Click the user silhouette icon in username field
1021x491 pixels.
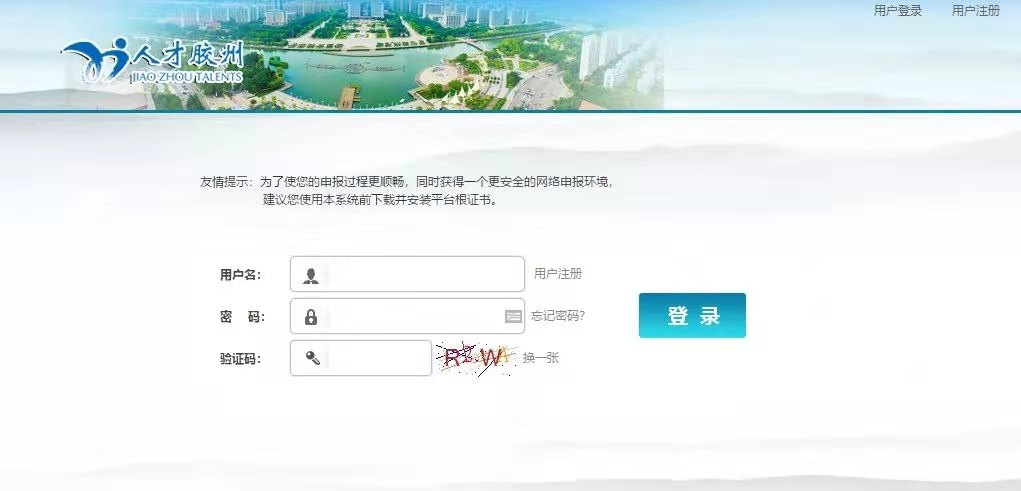[x=311, y=275]
